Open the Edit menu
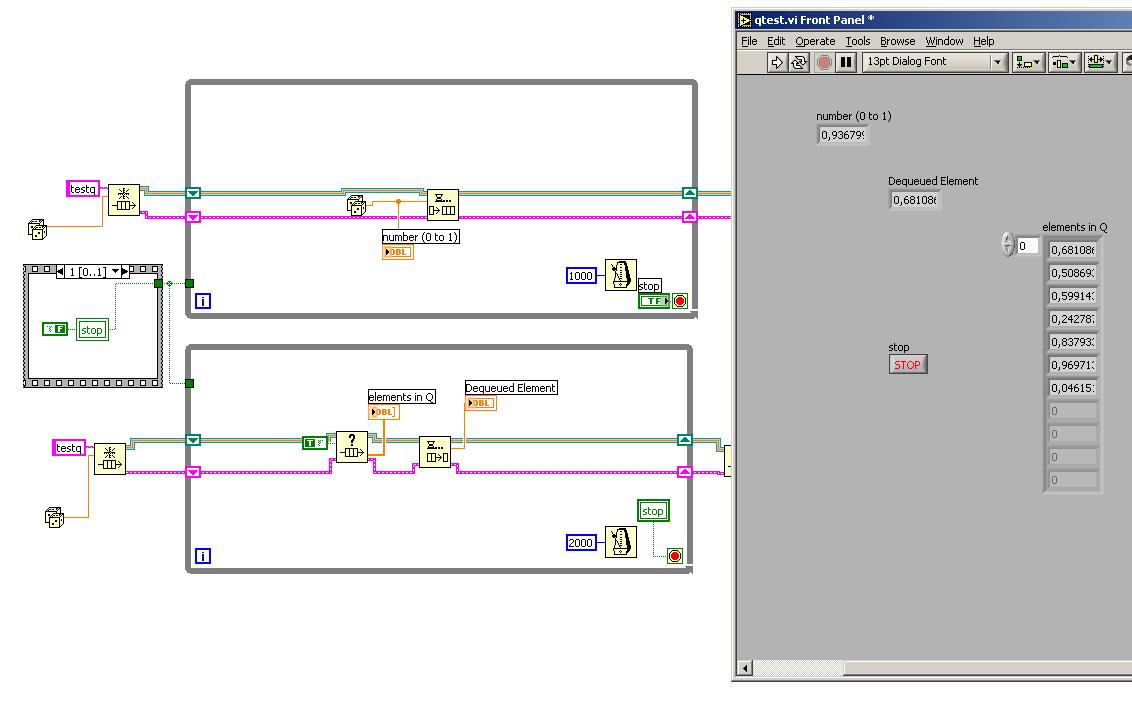The width and height of the screenshot is (1132, 725). (x=775, y=41)
